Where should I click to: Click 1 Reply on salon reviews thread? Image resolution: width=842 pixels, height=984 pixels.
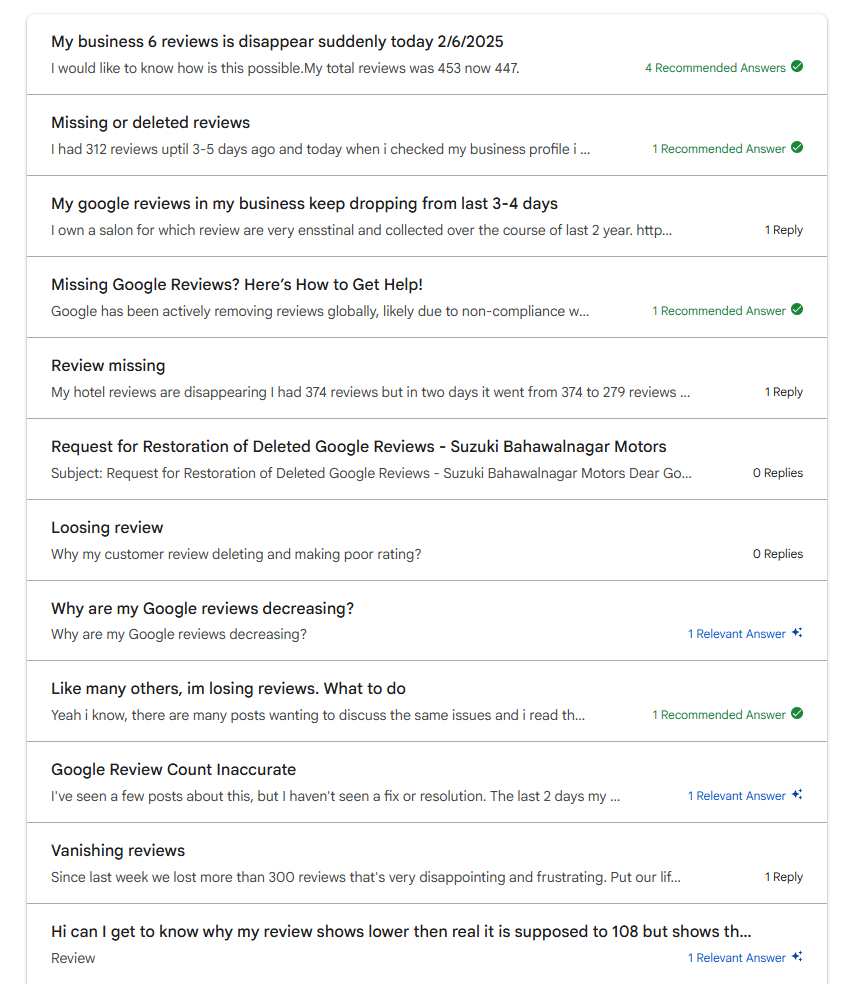click(784, 230)
